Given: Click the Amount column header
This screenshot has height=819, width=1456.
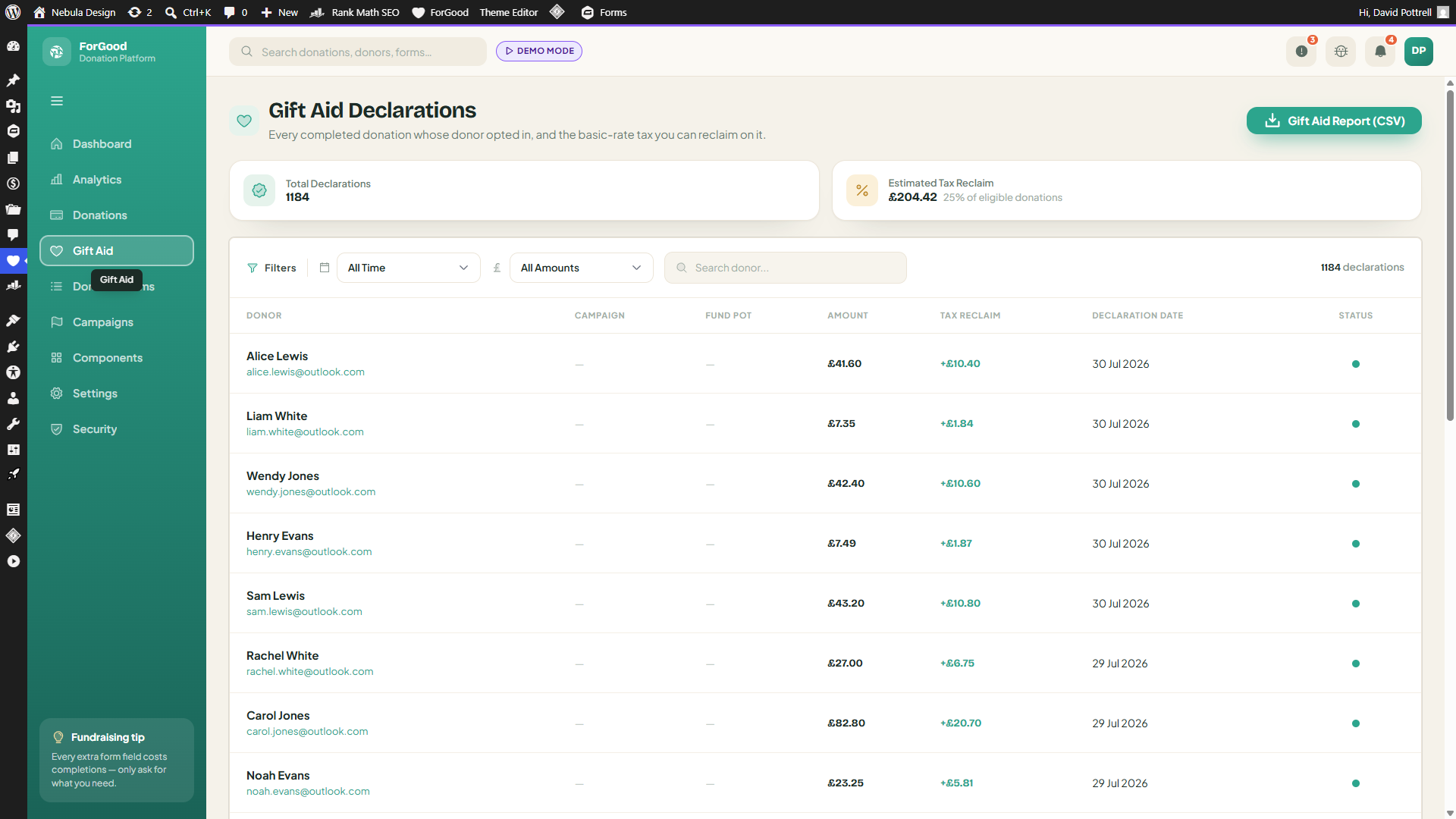Looking at the screenshot, I should tap(848, 315).
